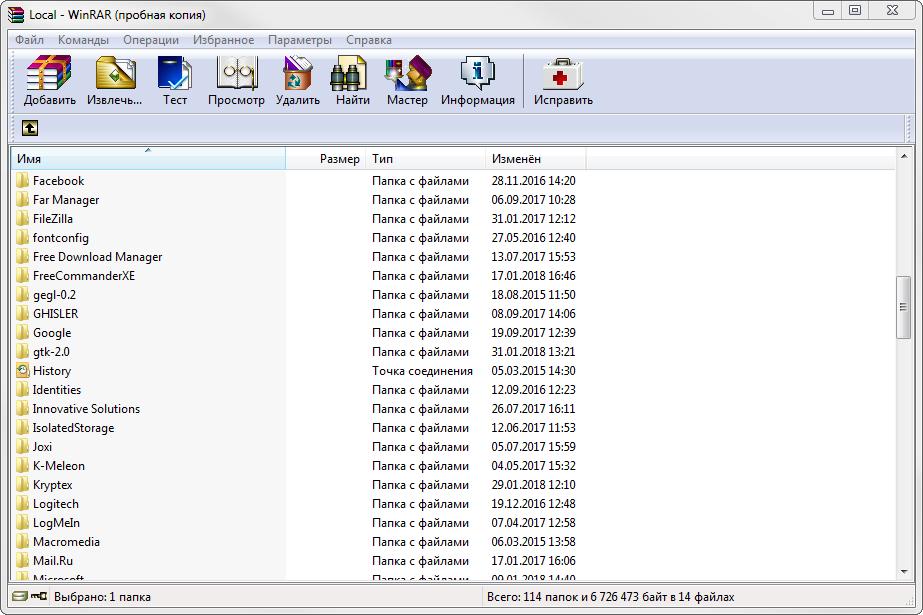Image resolution: width=923 pixels, height=615 pixels.
Task: Click date 29.01.2018 12:10
Action: click(533, 484)
